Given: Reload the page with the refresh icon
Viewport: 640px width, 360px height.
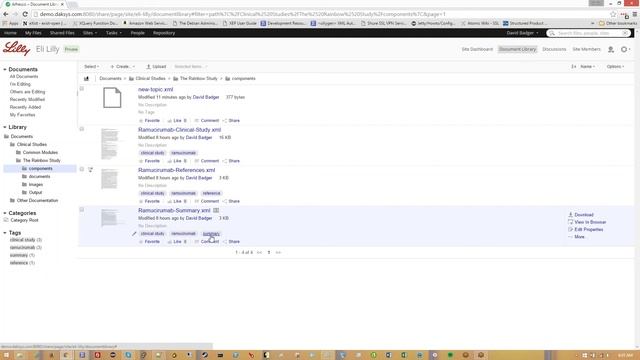Looking at the screenshot, I should 25,14.
